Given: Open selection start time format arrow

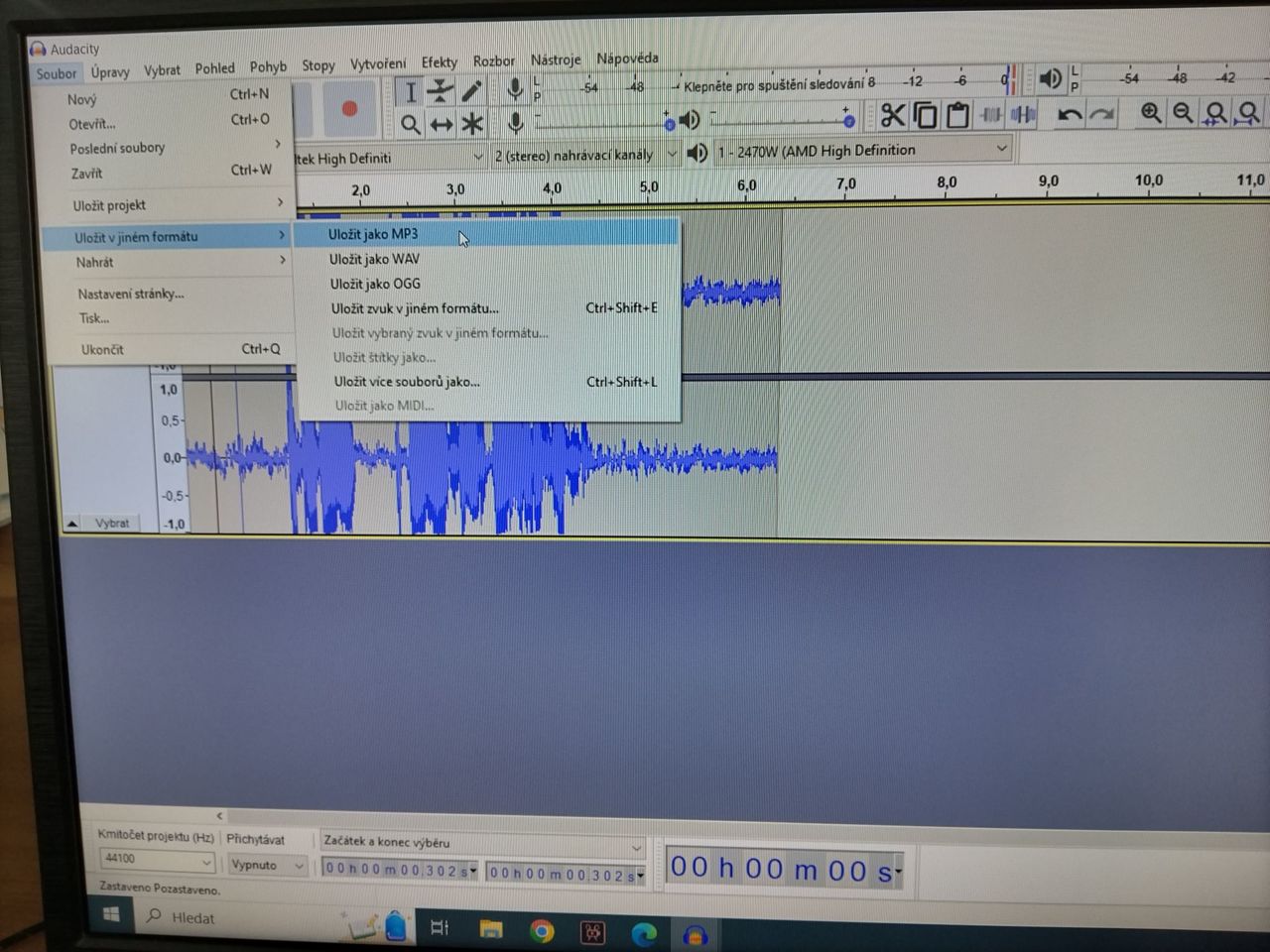Looking at the screenshot, I should coord(473,871).
